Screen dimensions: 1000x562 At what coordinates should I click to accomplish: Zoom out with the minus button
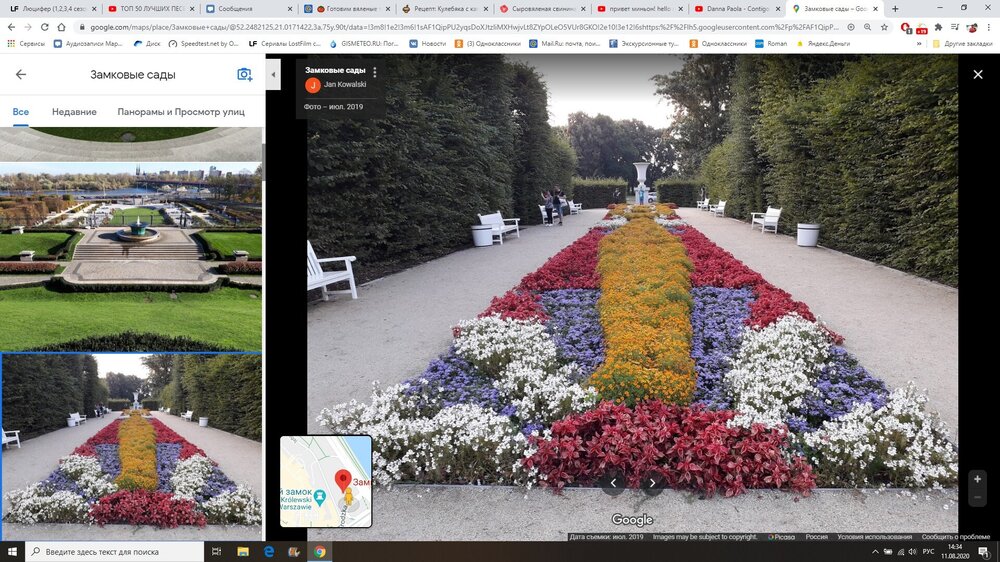tap(977, 498)
